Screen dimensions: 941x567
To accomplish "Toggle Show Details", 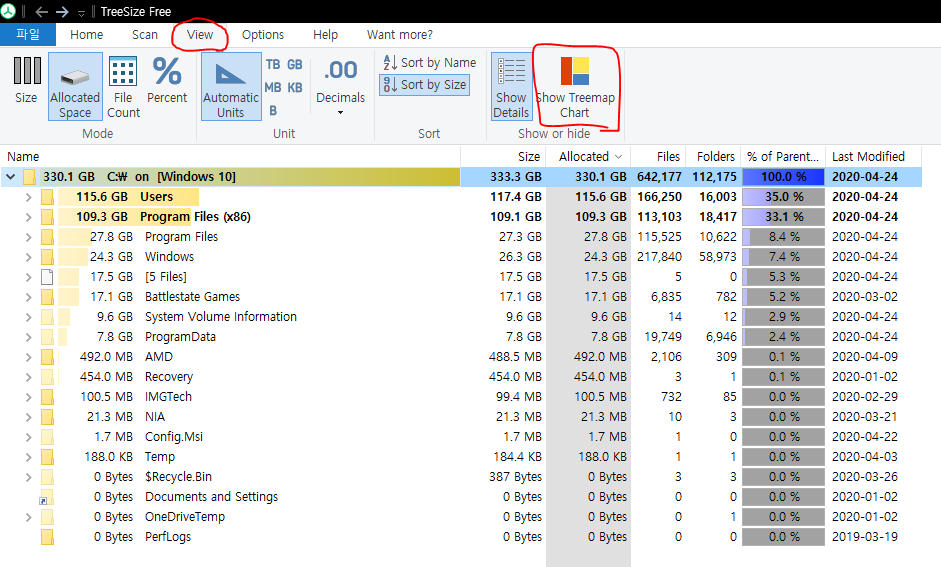I will 511,86.
